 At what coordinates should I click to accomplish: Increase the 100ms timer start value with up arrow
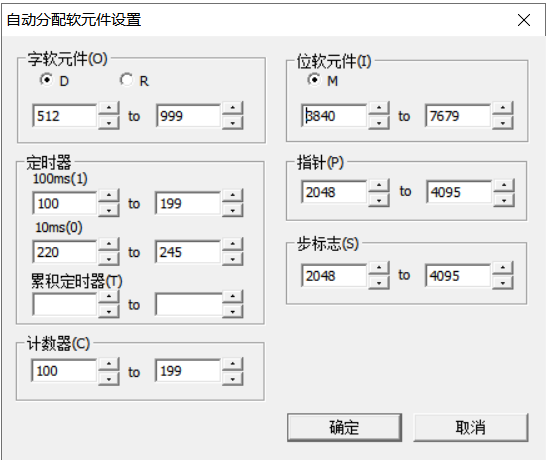109,195
